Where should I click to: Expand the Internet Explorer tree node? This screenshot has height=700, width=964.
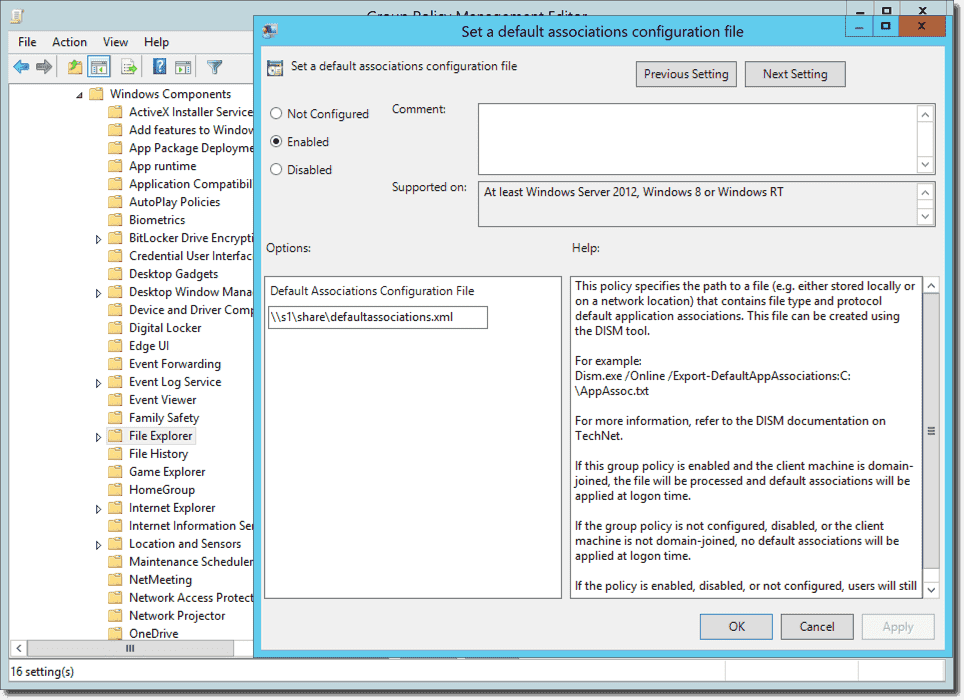tap(97, 507)
